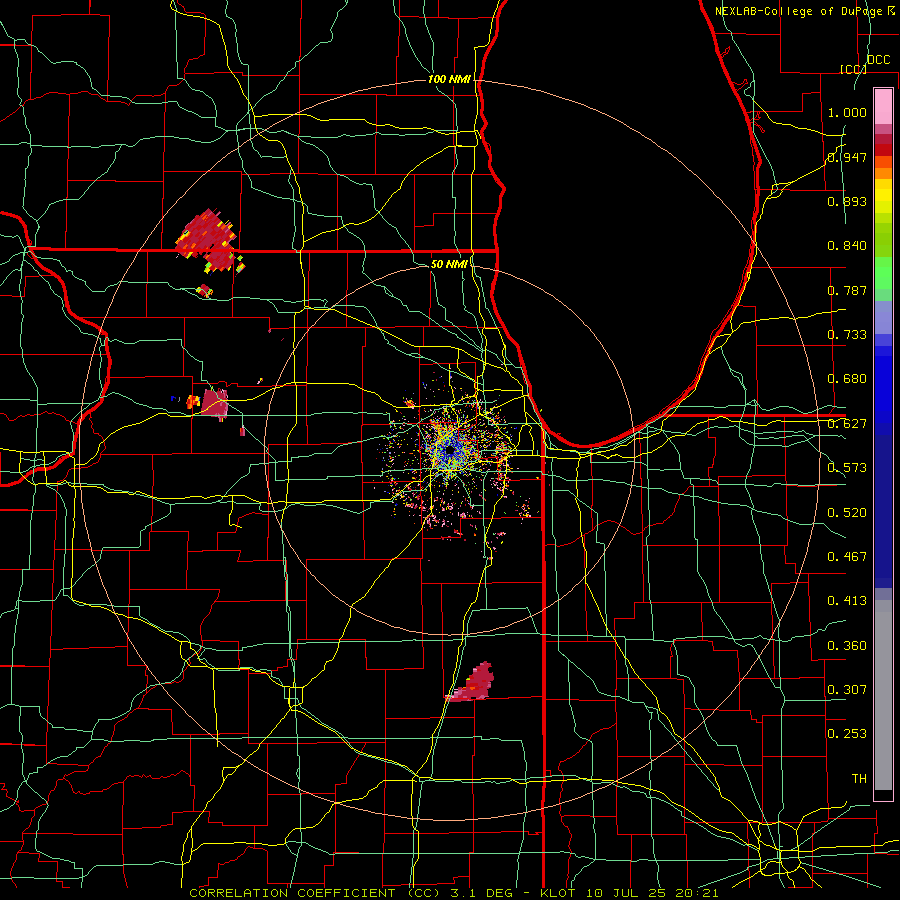Image resolution: width=900 pixels, height=900 pixels.
Task: Click the [CC] color bar heading
Action: (x=853, y=69)
